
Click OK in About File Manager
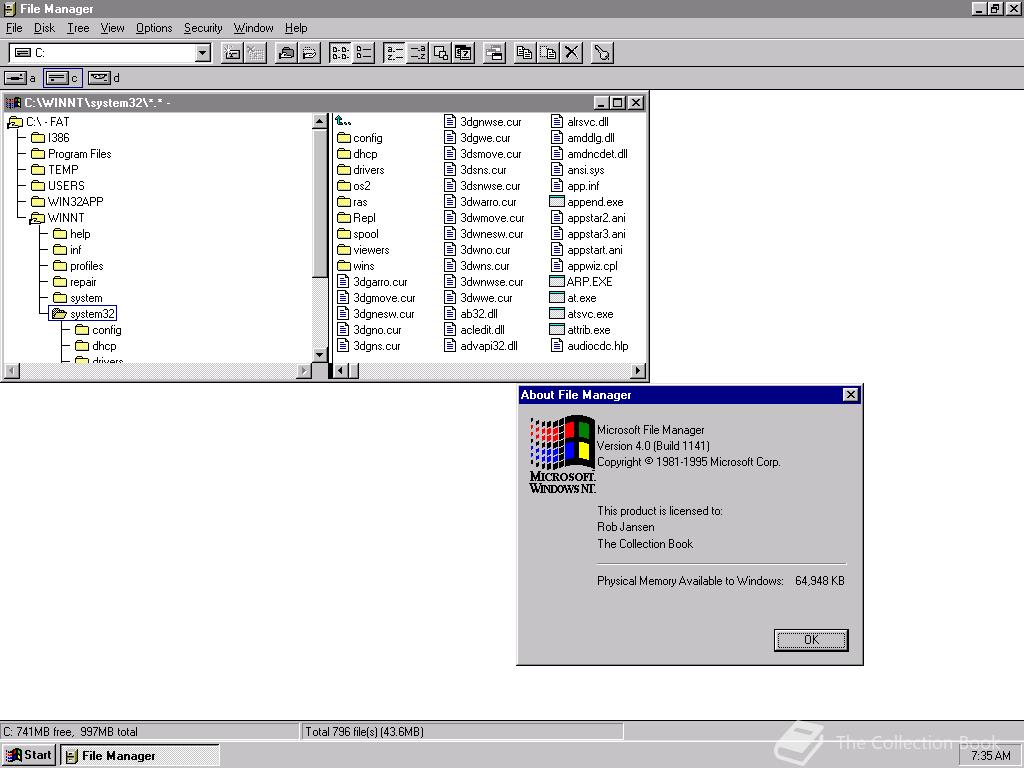pyautogui.click(x=810, y=640)
